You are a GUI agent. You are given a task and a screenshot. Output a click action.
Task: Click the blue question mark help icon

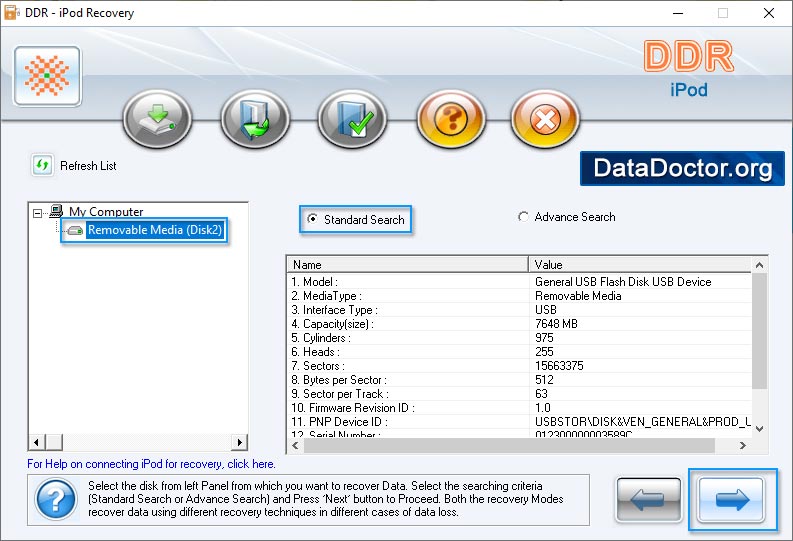point(56,500)
